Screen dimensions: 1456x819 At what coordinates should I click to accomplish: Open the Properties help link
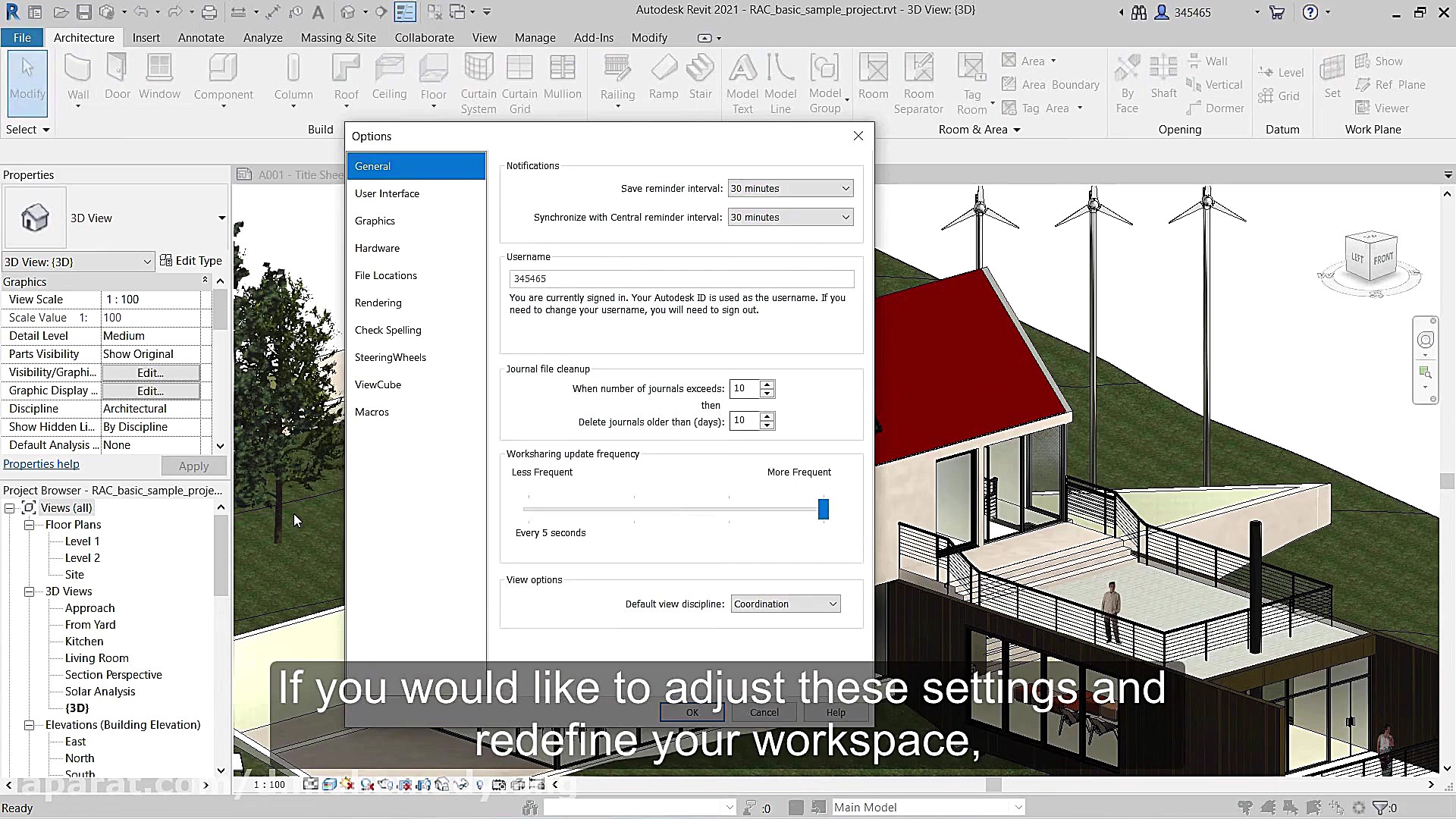(41, 464)
